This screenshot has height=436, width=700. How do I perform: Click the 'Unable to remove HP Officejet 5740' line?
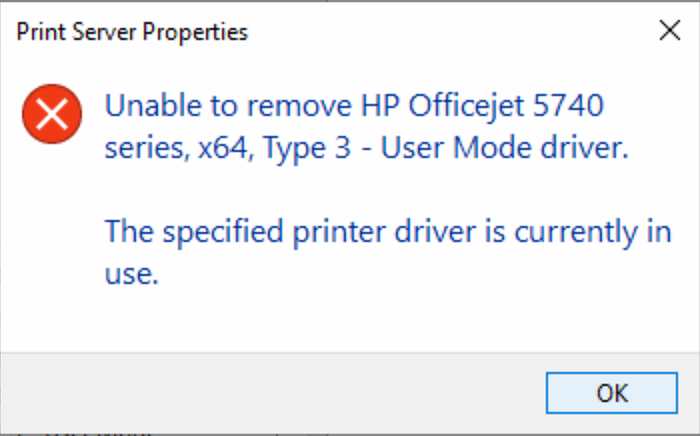coord(355,106)
